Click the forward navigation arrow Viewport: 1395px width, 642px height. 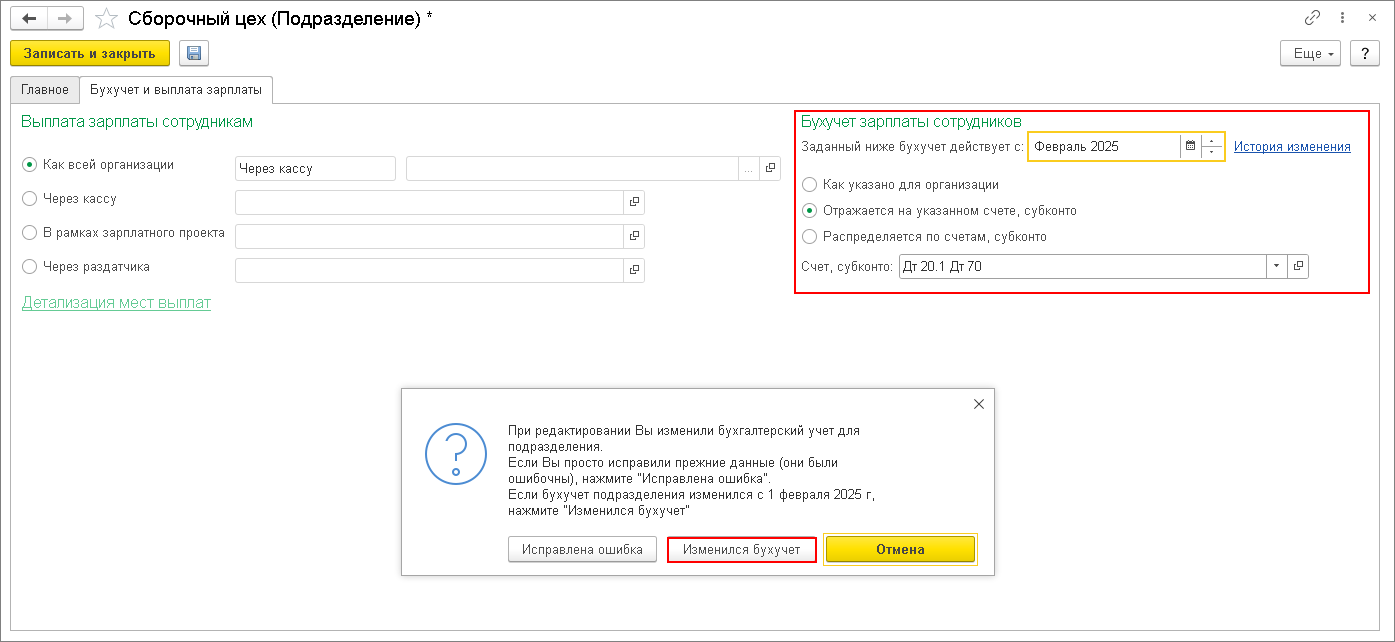[x=65, y=19]
